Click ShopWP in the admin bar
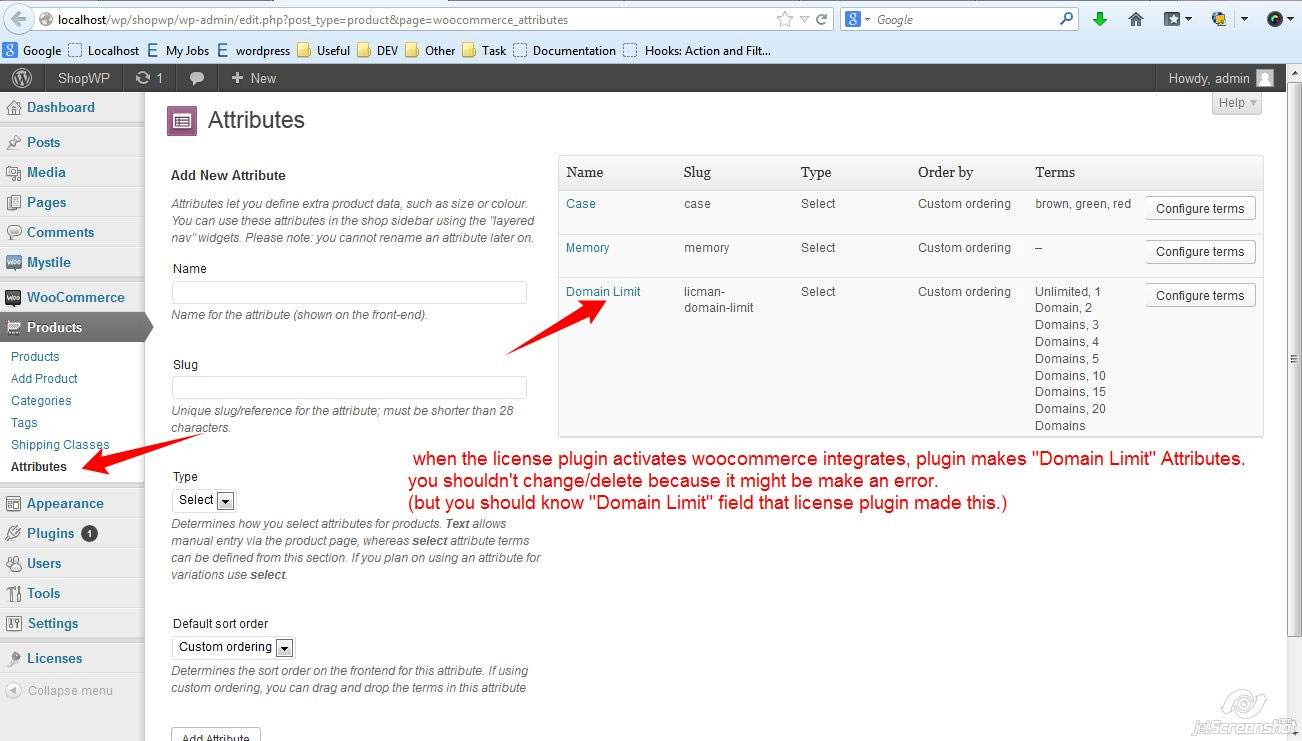The width and height of the screenshot is (1302, 741). pyautogui.click(x=83, y=78)
